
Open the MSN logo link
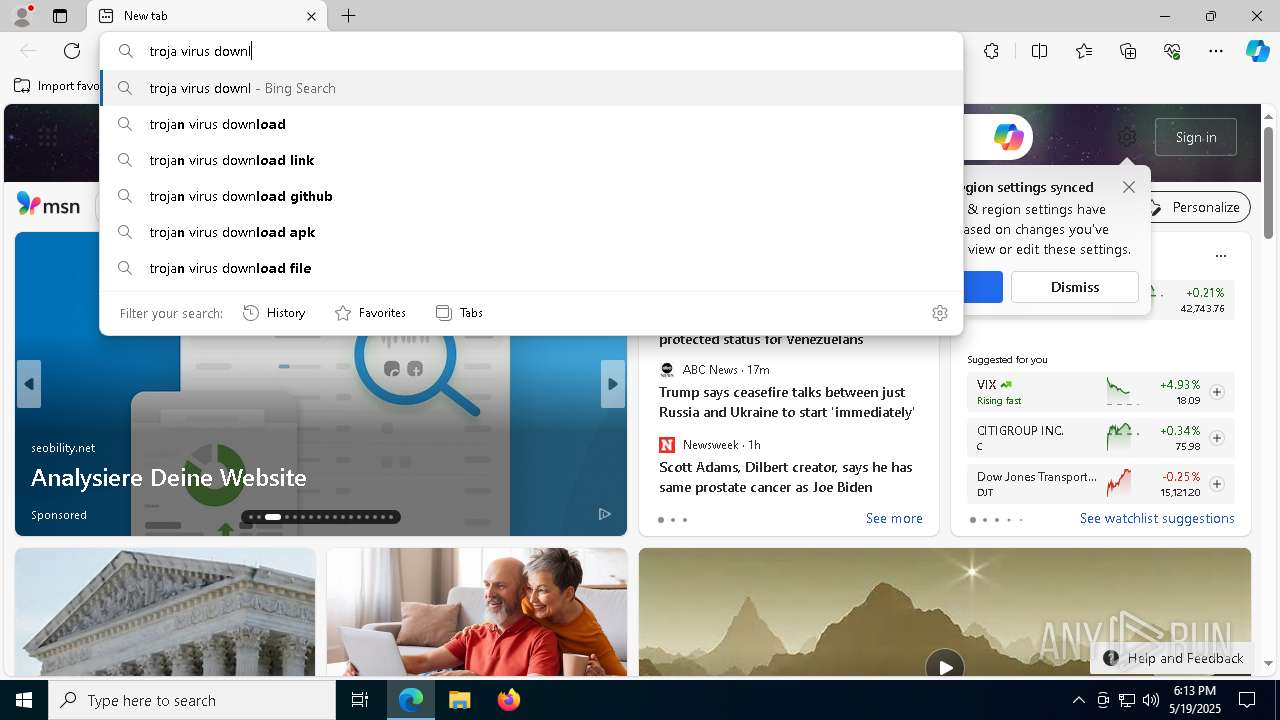pos(48,205)
